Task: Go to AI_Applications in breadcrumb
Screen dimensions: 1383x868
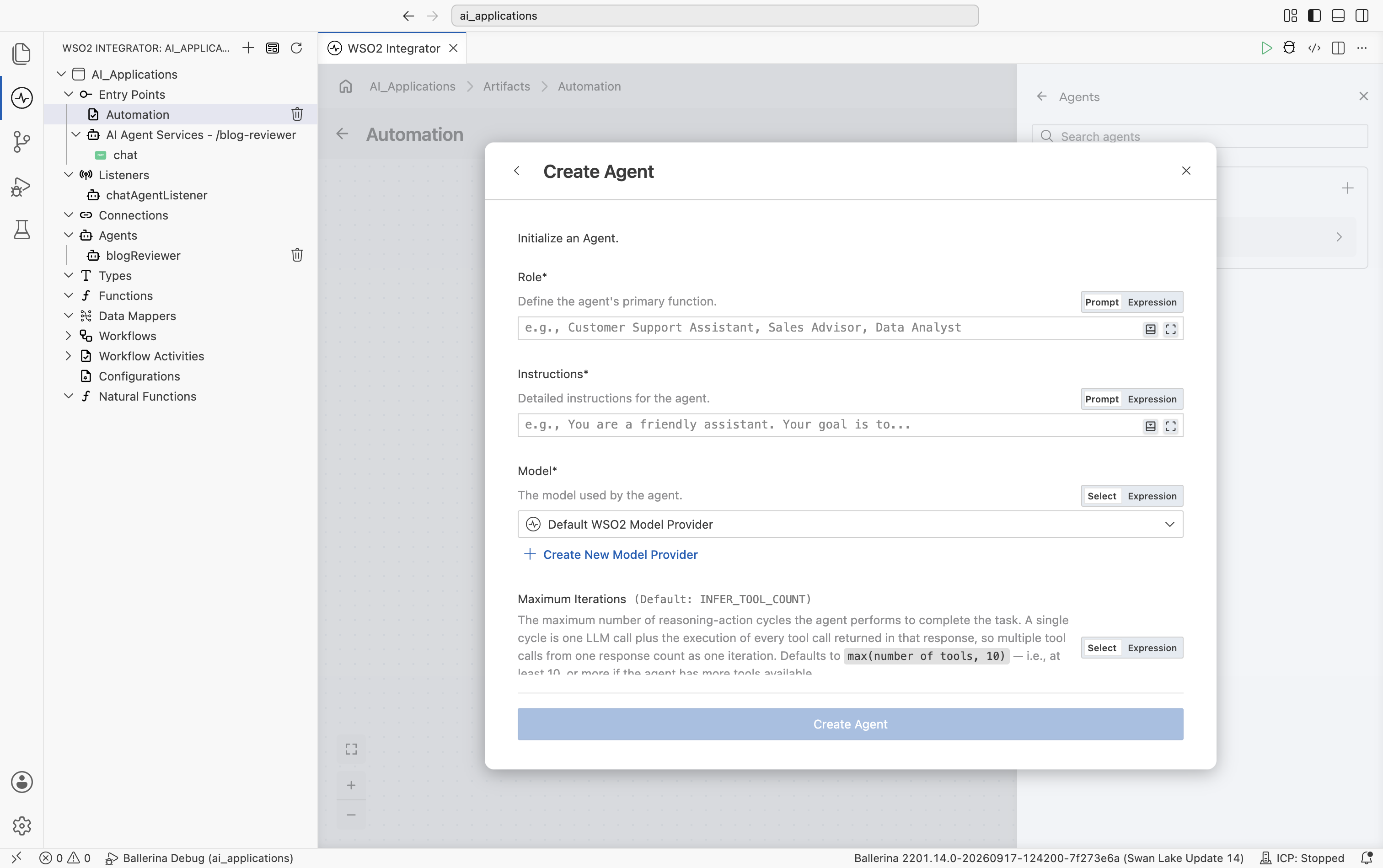Action: coord(412,86)
